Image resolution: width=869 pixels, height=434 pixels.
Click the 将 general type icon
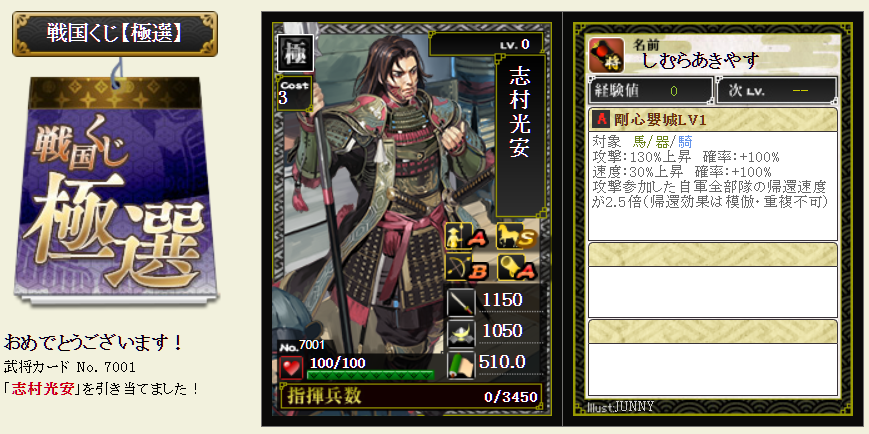(x=606, y=54)
